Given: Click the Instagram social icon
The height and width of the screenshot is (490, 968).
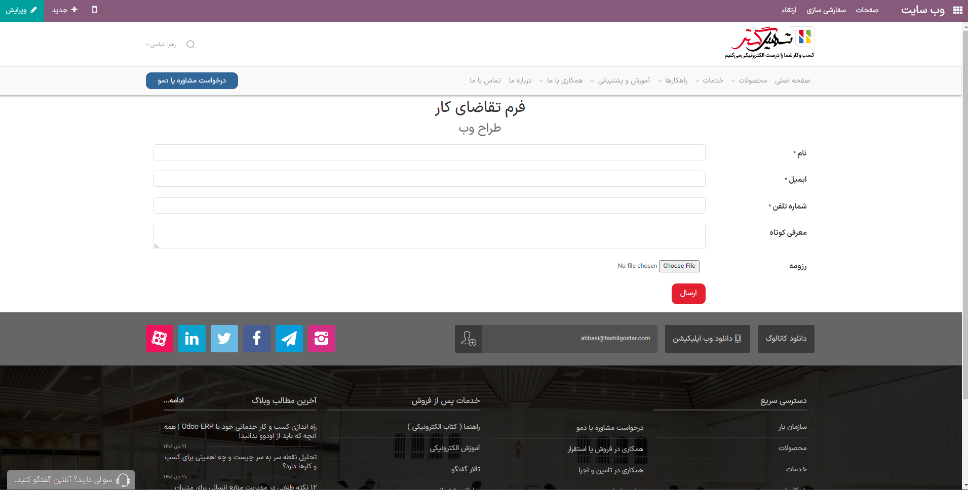Looking at the screenshot, I should click(322, 338).
